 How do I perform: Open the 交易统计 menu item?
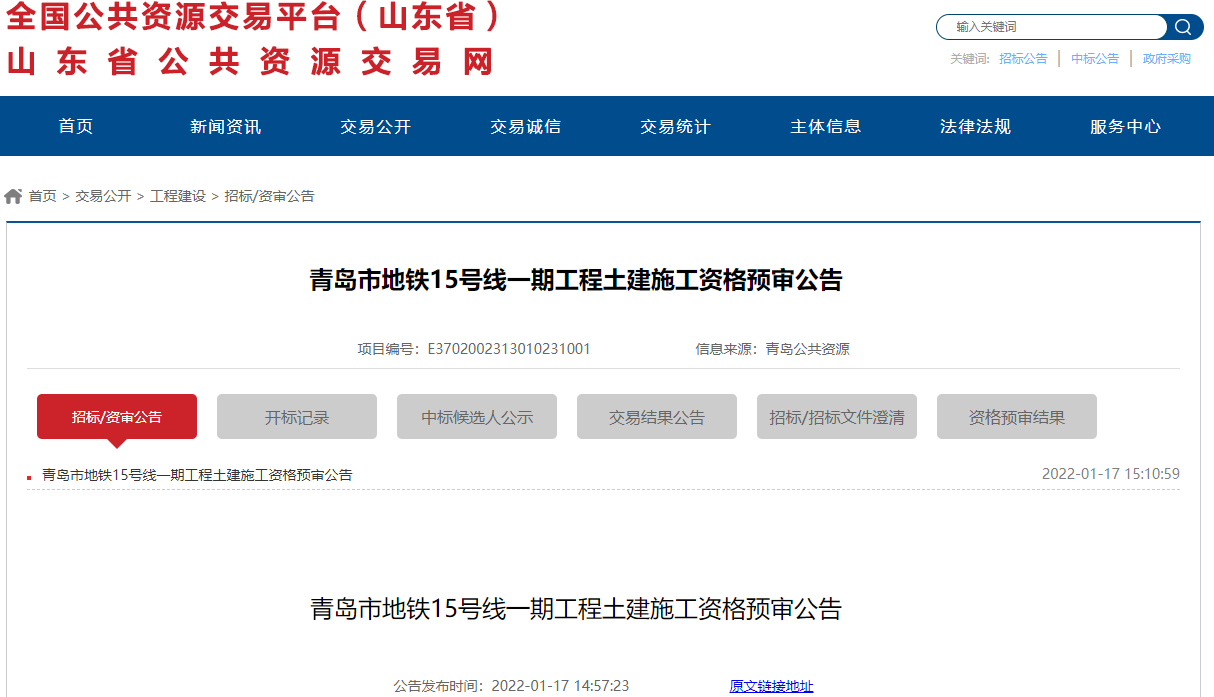click(x=675, y=126)
